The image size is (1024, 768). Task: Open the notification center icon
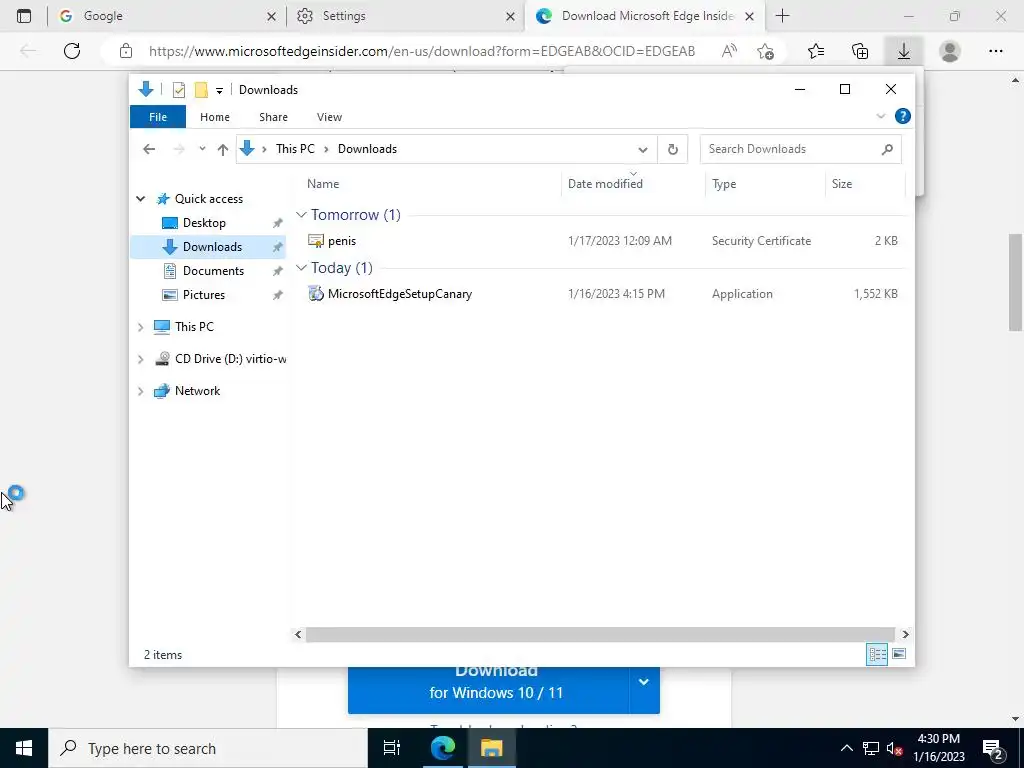[993, 748]
